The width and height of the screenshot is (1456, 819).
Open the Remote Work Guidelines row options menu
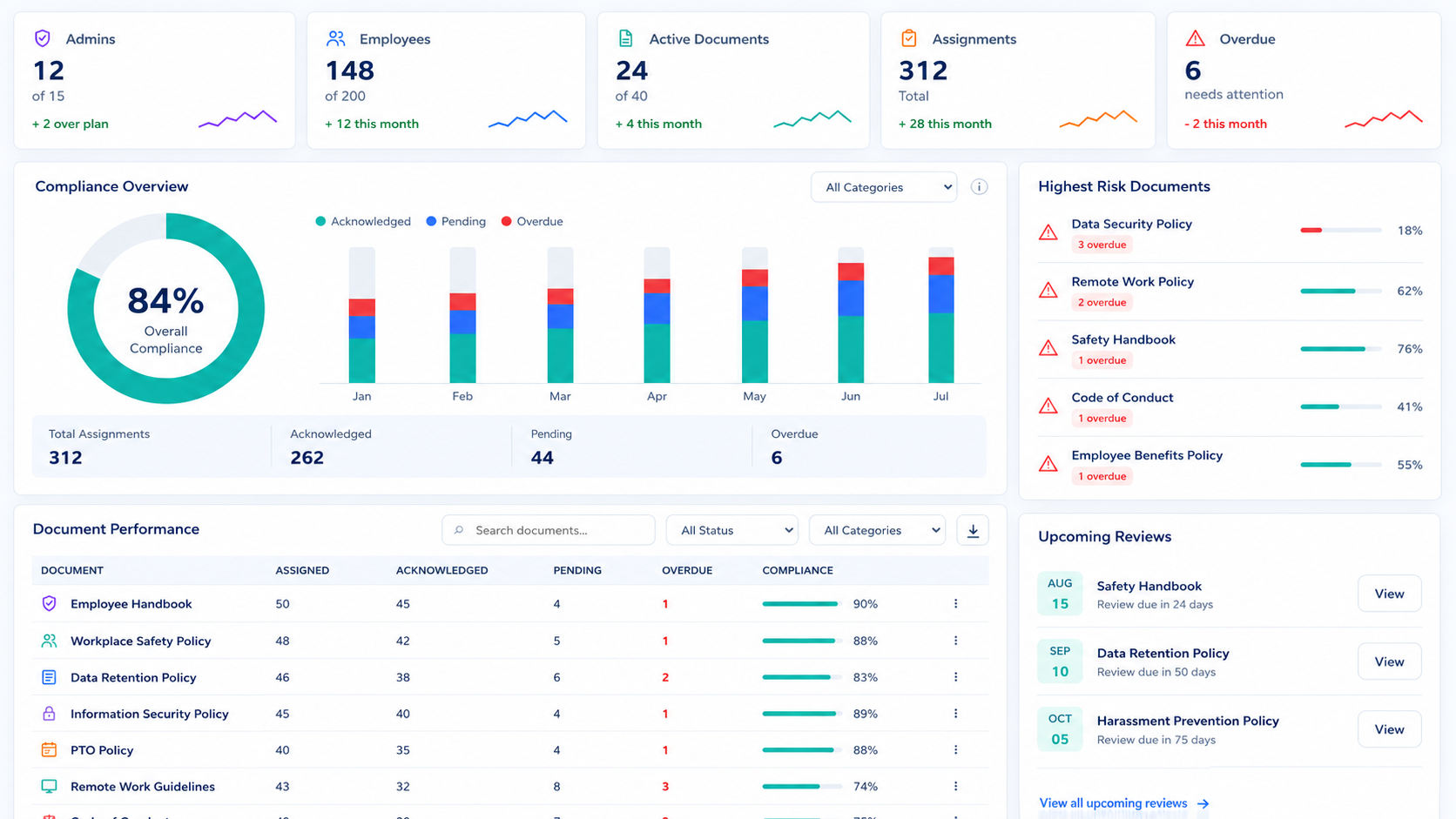point(955,786)
